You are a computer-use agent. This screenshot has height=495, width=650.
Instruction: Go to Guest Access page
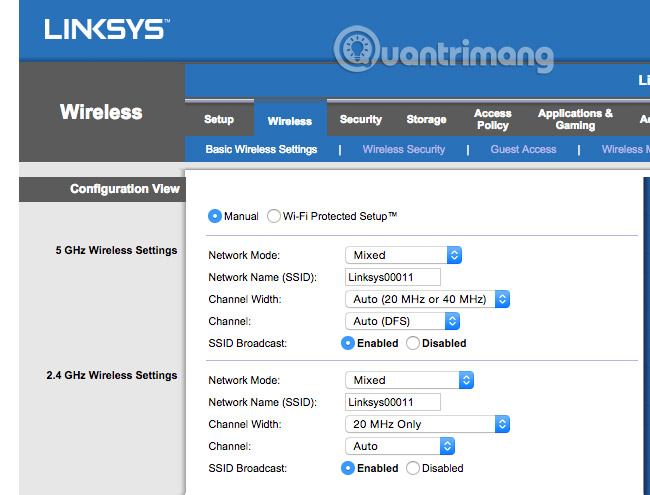(523, 149)
